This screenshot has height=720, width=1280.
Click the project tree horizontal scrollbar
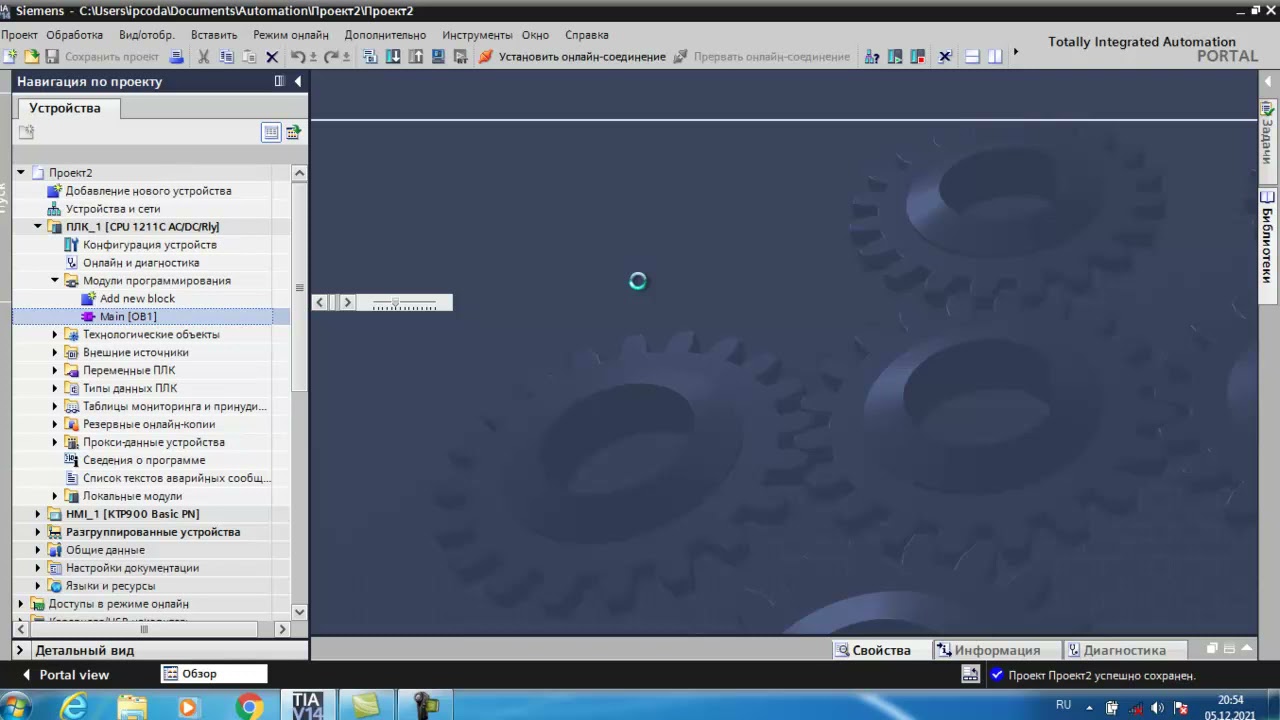(143, 629)
